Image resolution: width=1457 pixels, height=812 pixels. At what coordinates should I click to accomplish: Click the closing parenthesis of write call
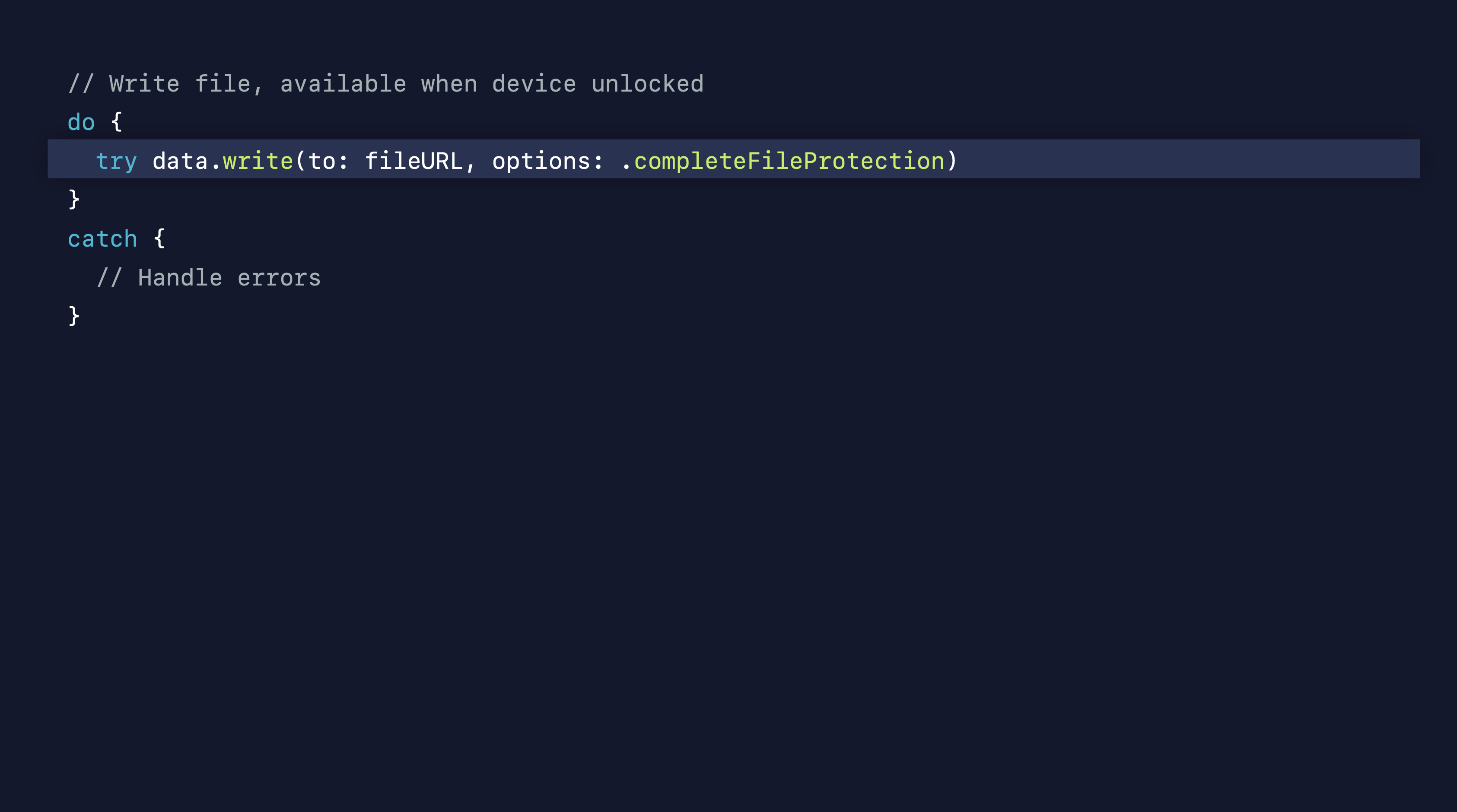click(x=952, y=161)
